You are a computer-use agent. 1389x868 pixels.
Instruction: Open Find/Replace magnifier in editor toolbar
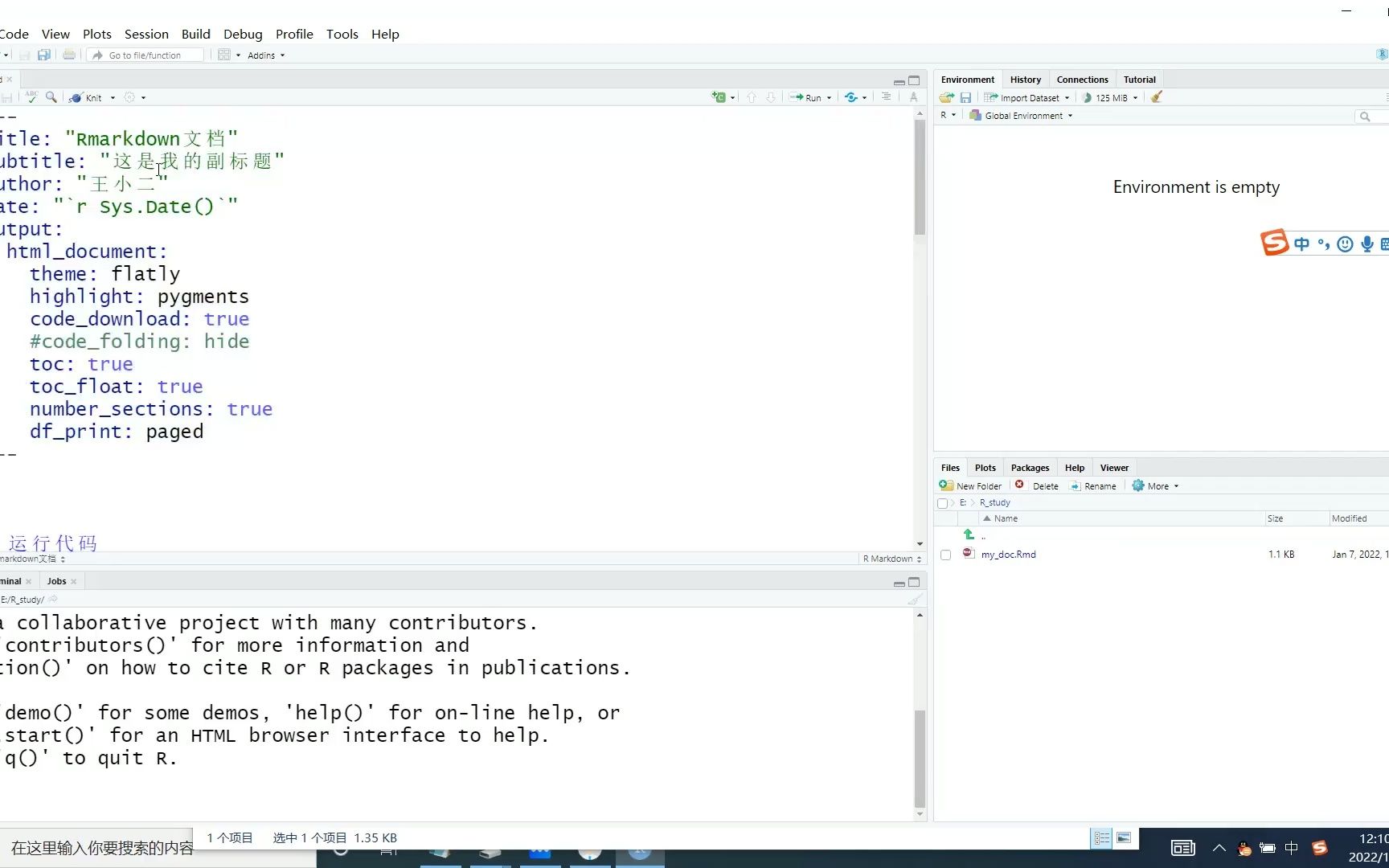[51, 96]
